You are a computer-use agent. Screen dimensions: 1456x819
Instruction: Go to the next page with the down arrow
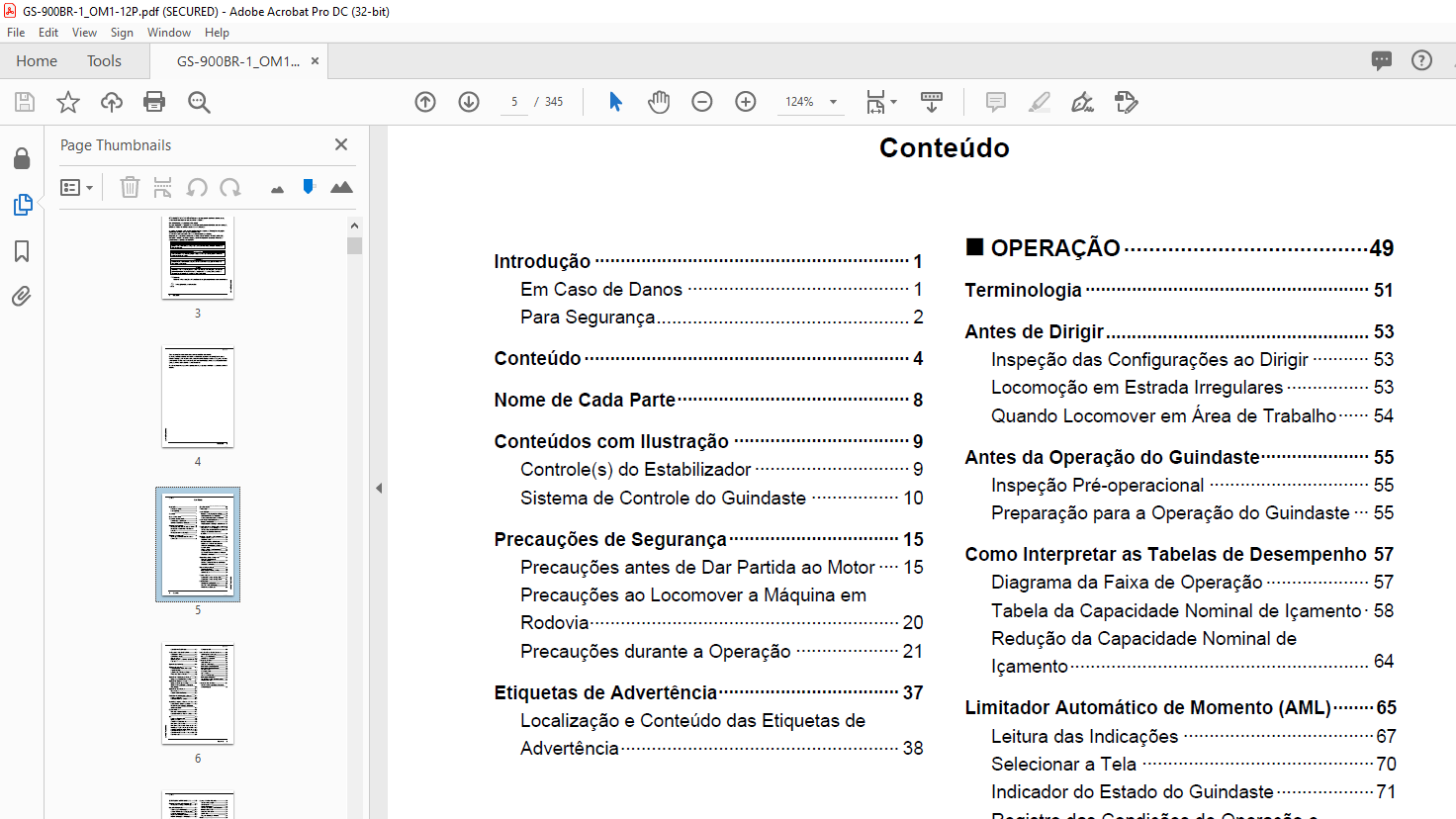[469, 102]
